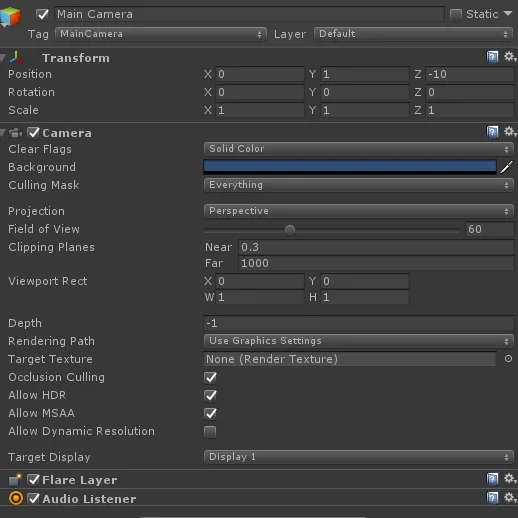Uncheck the Allow HDR option

click(x=210, y=395)
